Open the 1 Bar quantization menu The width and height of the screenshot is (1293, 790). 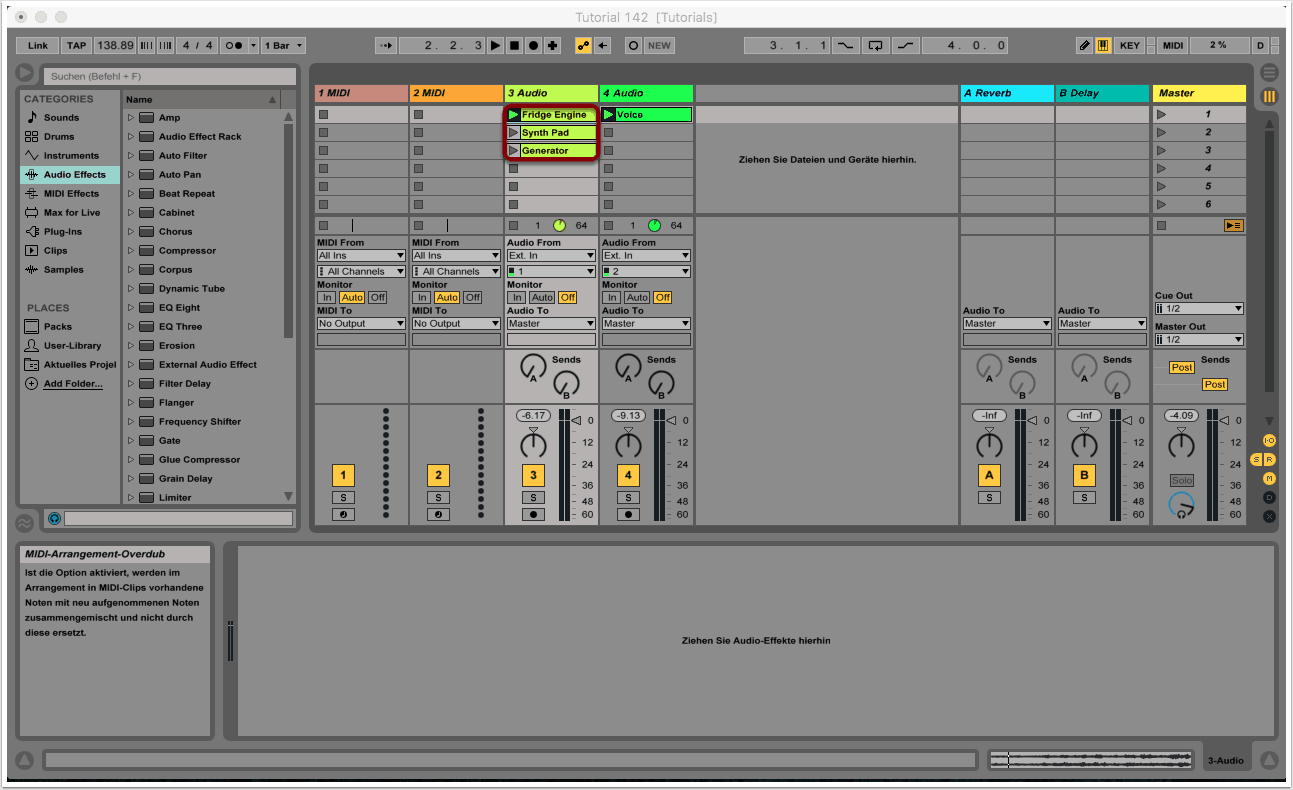284,45
